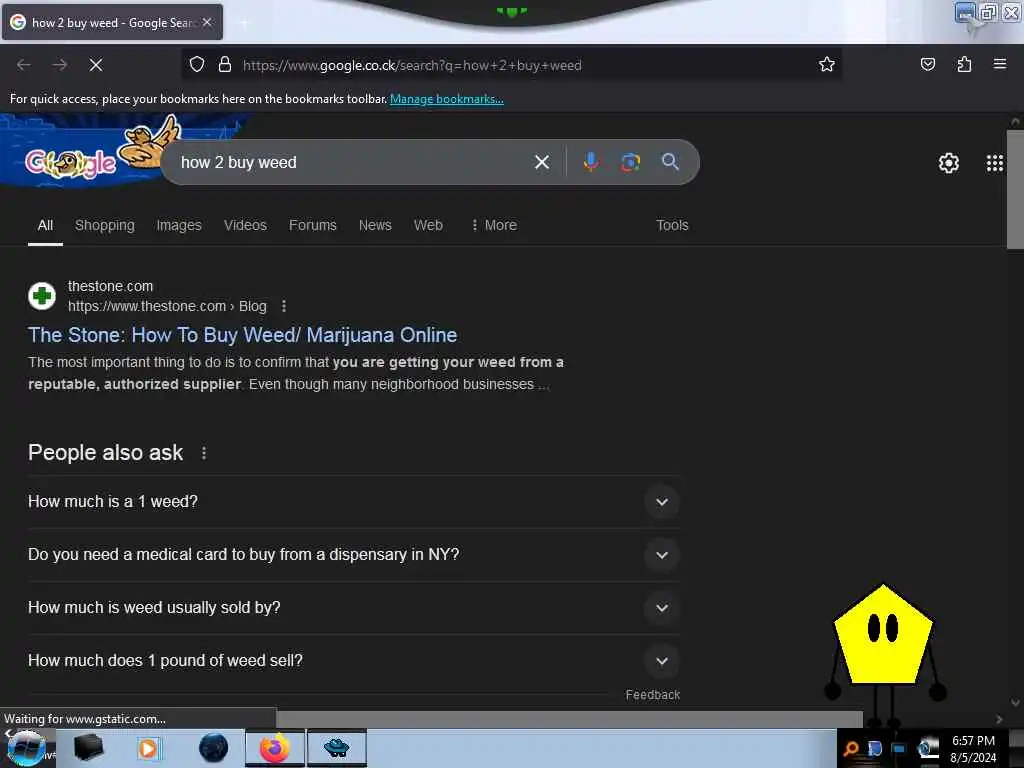Image resolution: width=1024 pixels, height=768 pixels.
Task: Open the Windows Start orb
Action: 26,748
